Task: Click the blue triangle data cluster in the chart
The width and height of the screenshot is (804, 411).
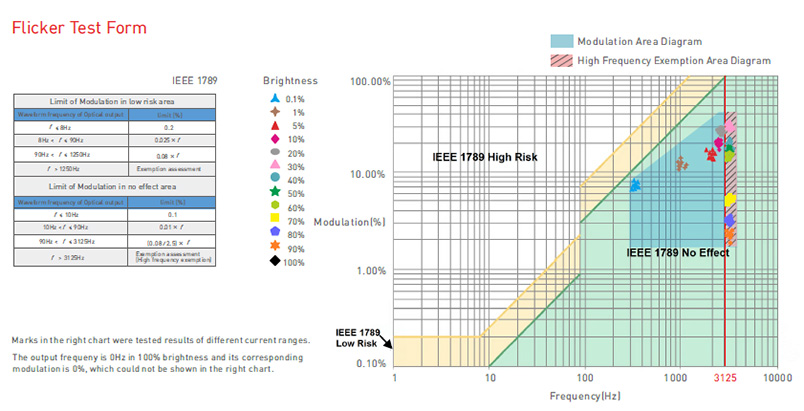Action: click(635, 185)
